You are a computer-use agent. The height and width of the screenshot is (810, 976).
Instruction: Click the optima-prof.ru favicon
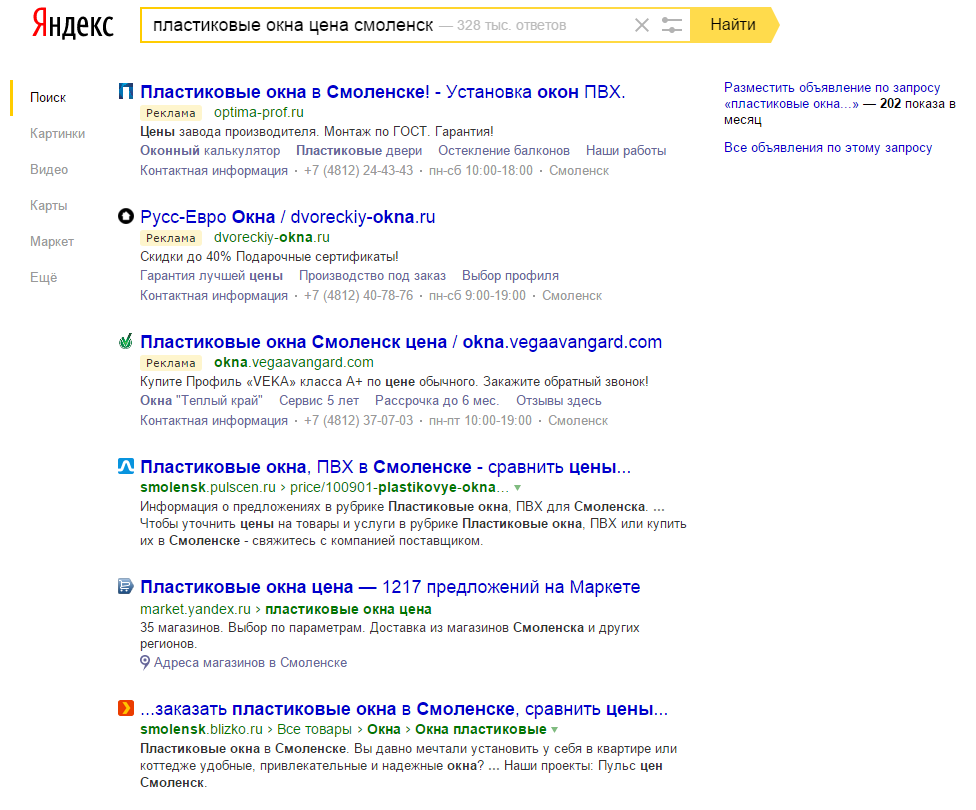pyautogui.click(x=126, y=92)
